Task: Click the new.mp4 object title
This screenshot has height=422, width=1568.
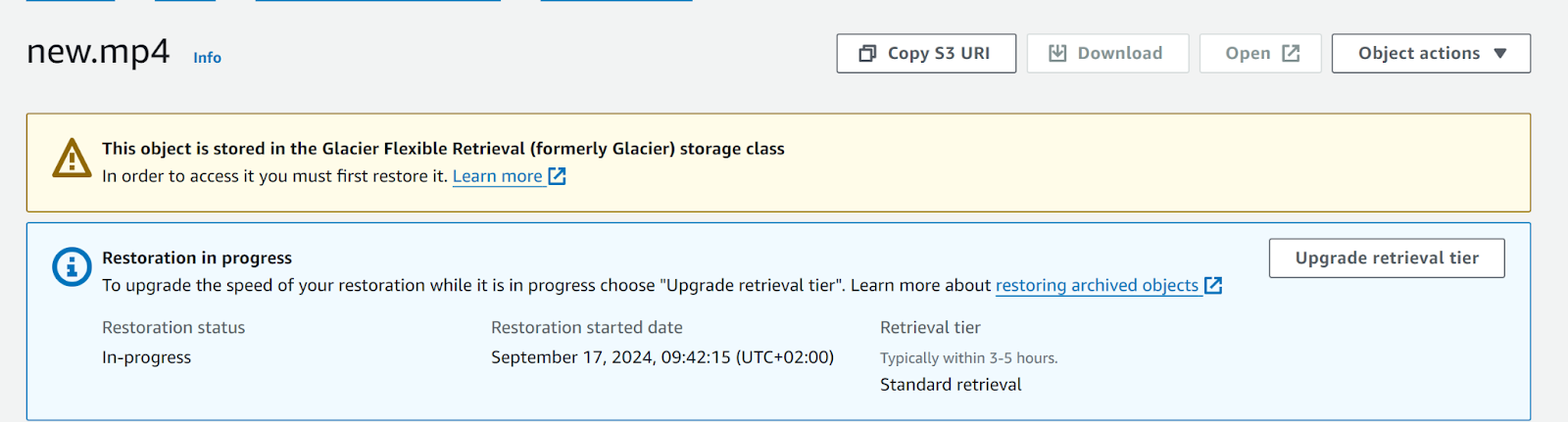Action: pyautogui.click(x=98, y=51)
